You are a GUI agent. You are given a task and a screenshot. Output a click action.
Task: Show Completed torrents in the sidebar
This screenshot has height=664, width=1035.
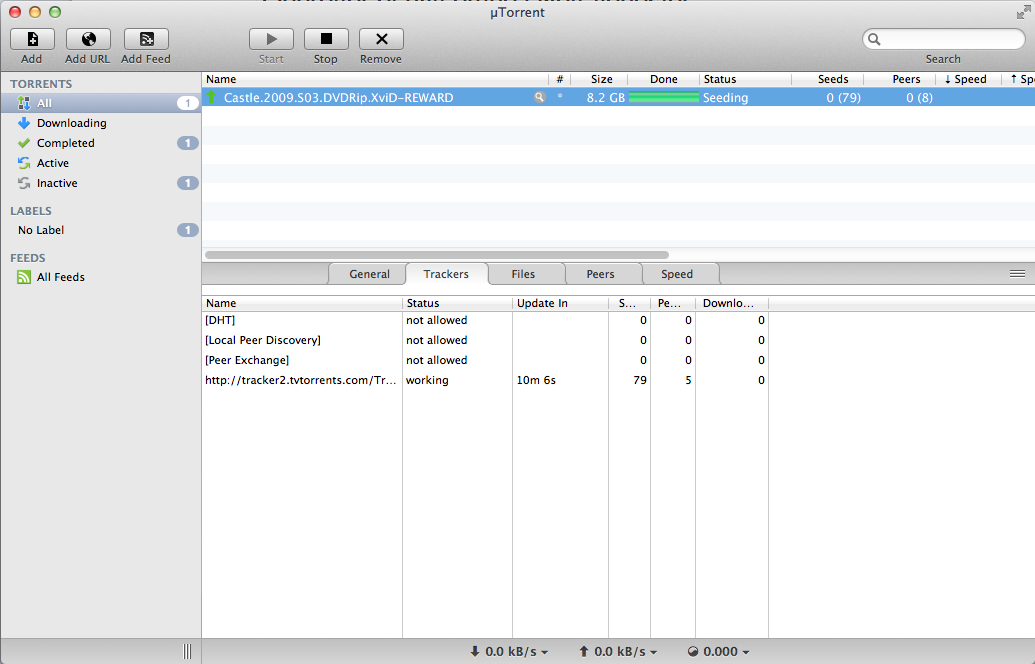[100, 143]
